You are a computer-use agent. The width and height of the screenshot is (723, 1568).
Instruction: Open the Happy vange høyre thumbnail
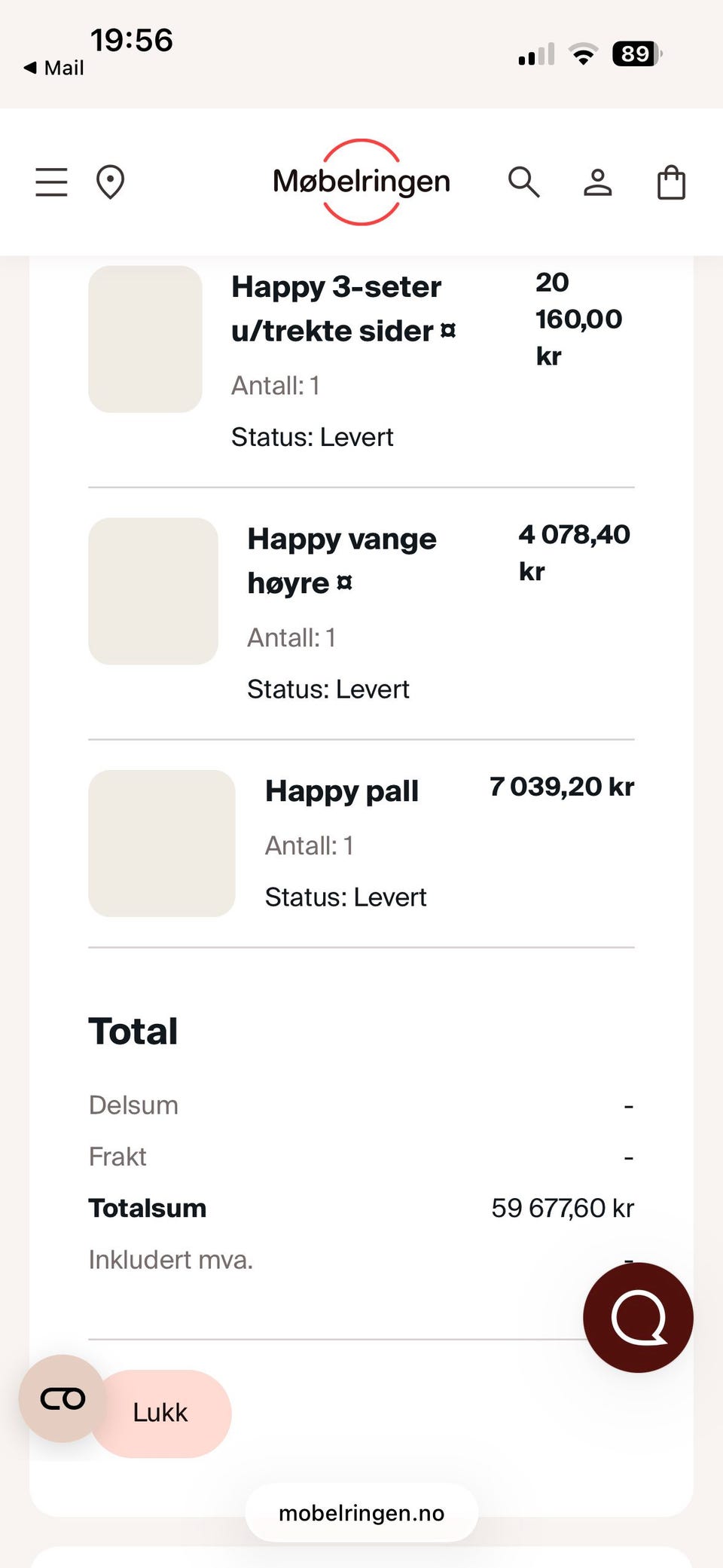pos(153,591)
